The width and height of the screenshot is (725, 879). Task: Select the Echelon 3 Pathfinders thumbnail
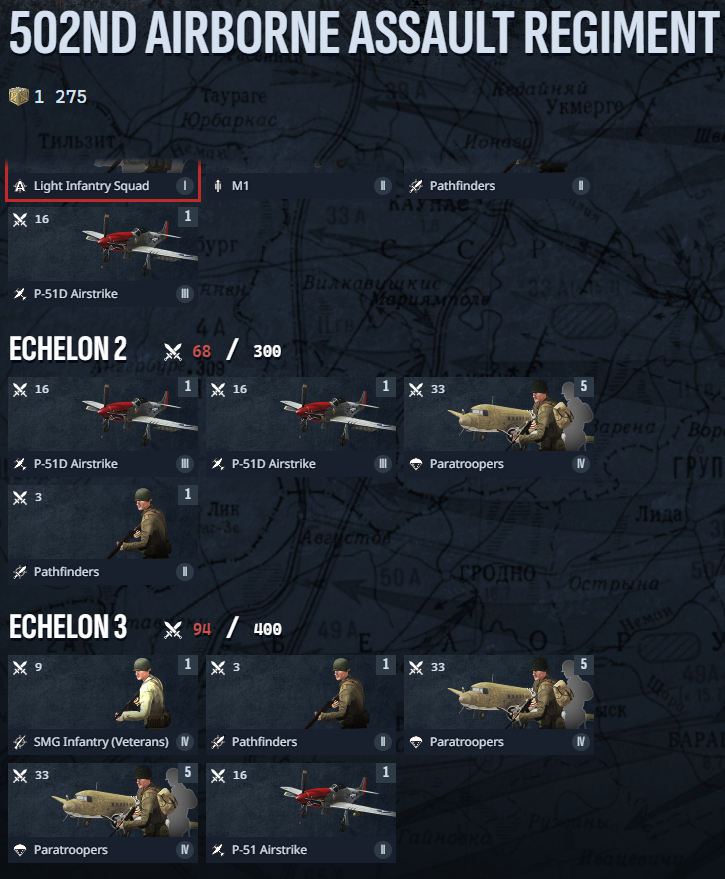coord(301,692)
